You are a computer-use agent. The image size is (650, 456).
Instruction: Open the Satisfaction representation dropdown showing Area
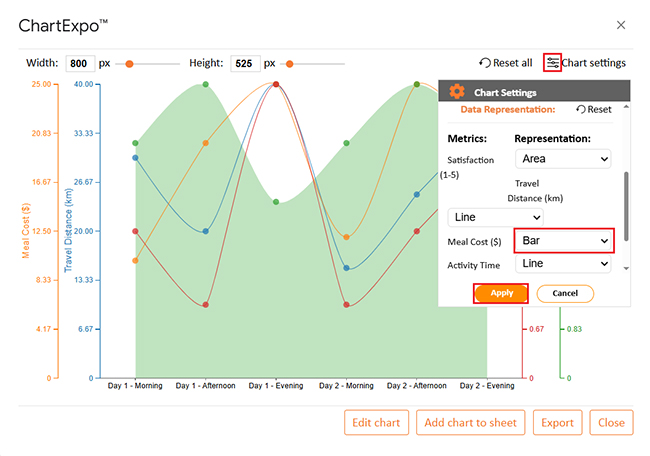[x=563, y=159]
